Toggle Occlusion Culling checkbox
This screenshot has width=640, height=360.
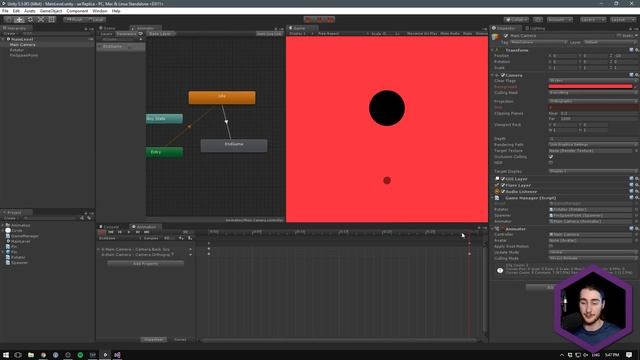click(551, 157)
